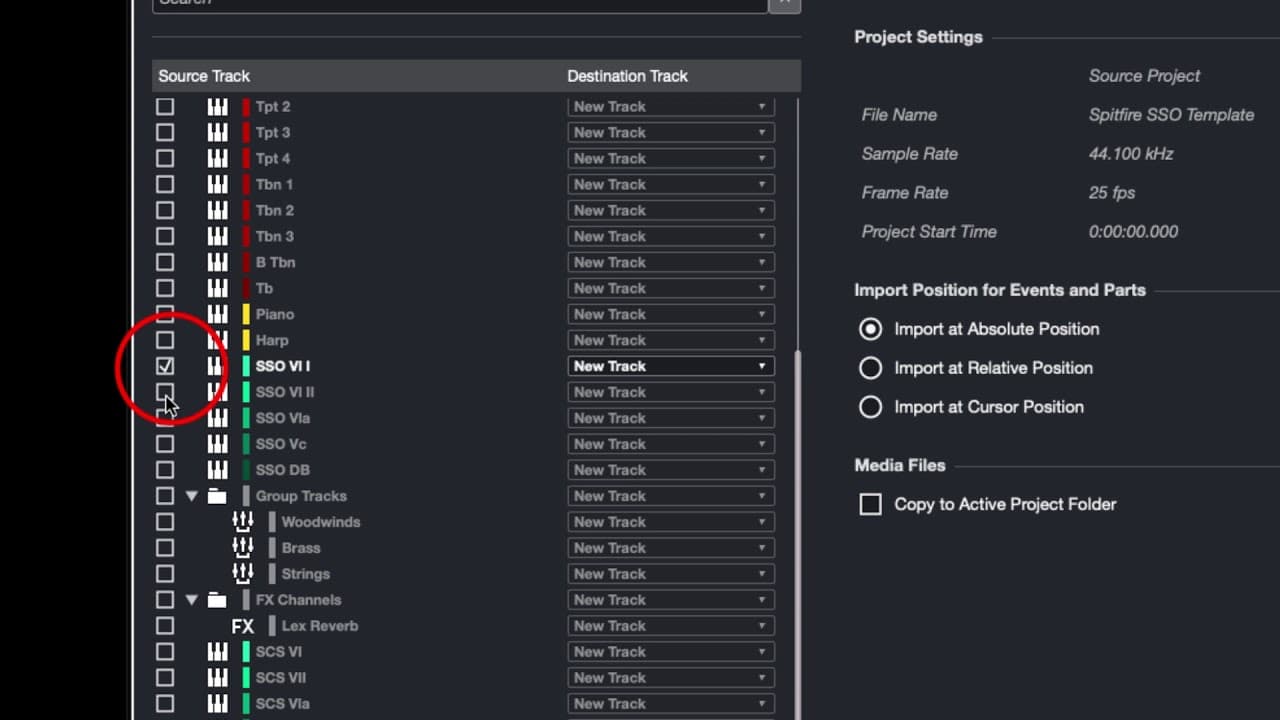Click the instrument icon of Tbn 2
Screen dimensions: 1280x720
click(217, 210)
